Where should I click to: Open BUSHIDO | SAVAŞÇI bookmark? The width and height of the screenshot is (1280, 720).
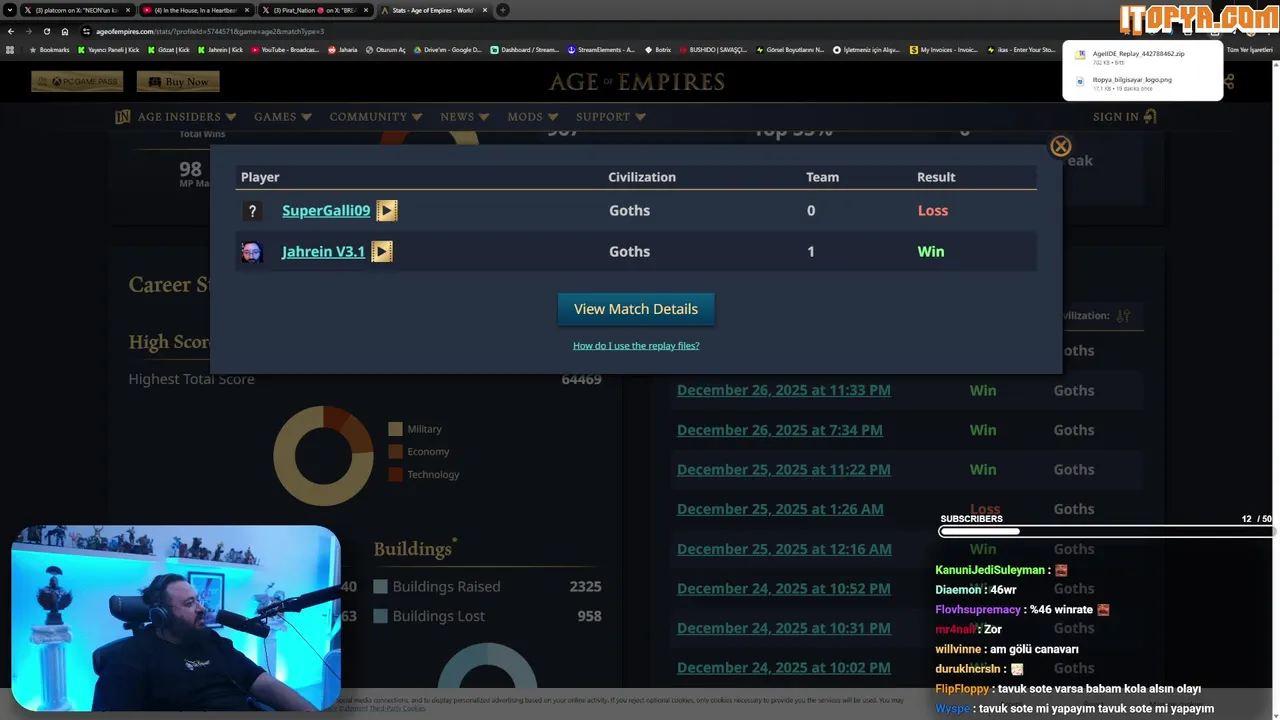point(712,49)
